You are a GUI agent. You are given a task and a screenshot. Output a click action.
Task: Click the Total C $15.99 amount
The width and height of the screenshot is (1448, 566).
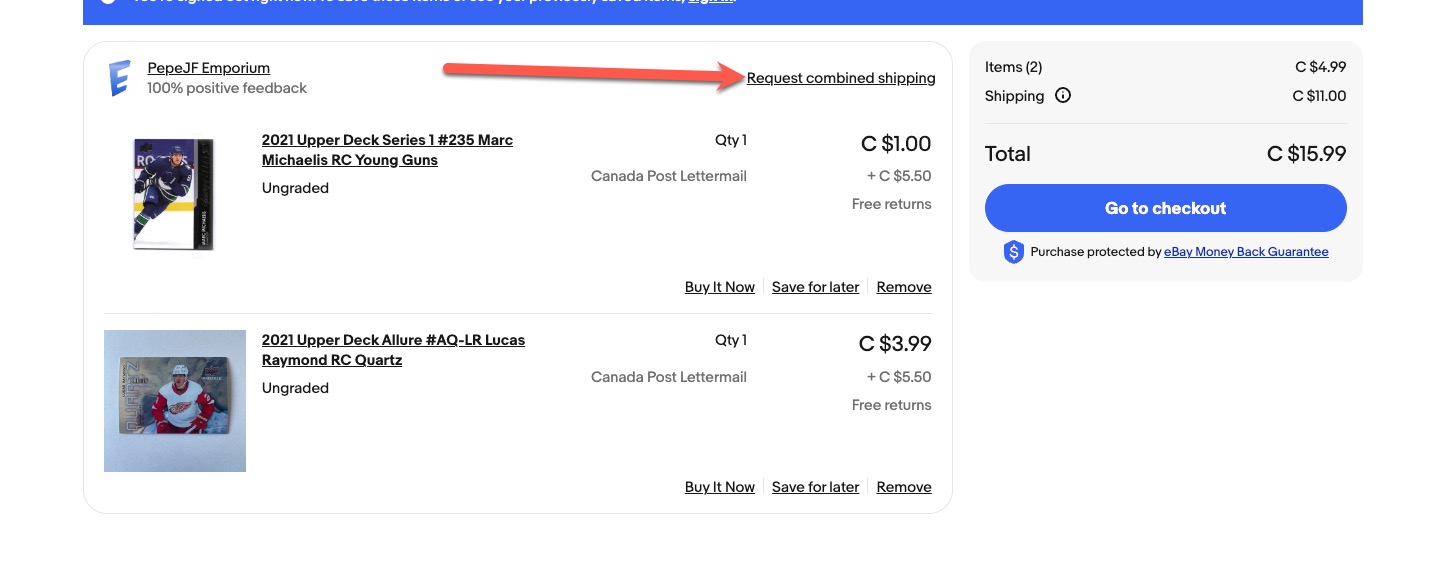pos(1306,154)
